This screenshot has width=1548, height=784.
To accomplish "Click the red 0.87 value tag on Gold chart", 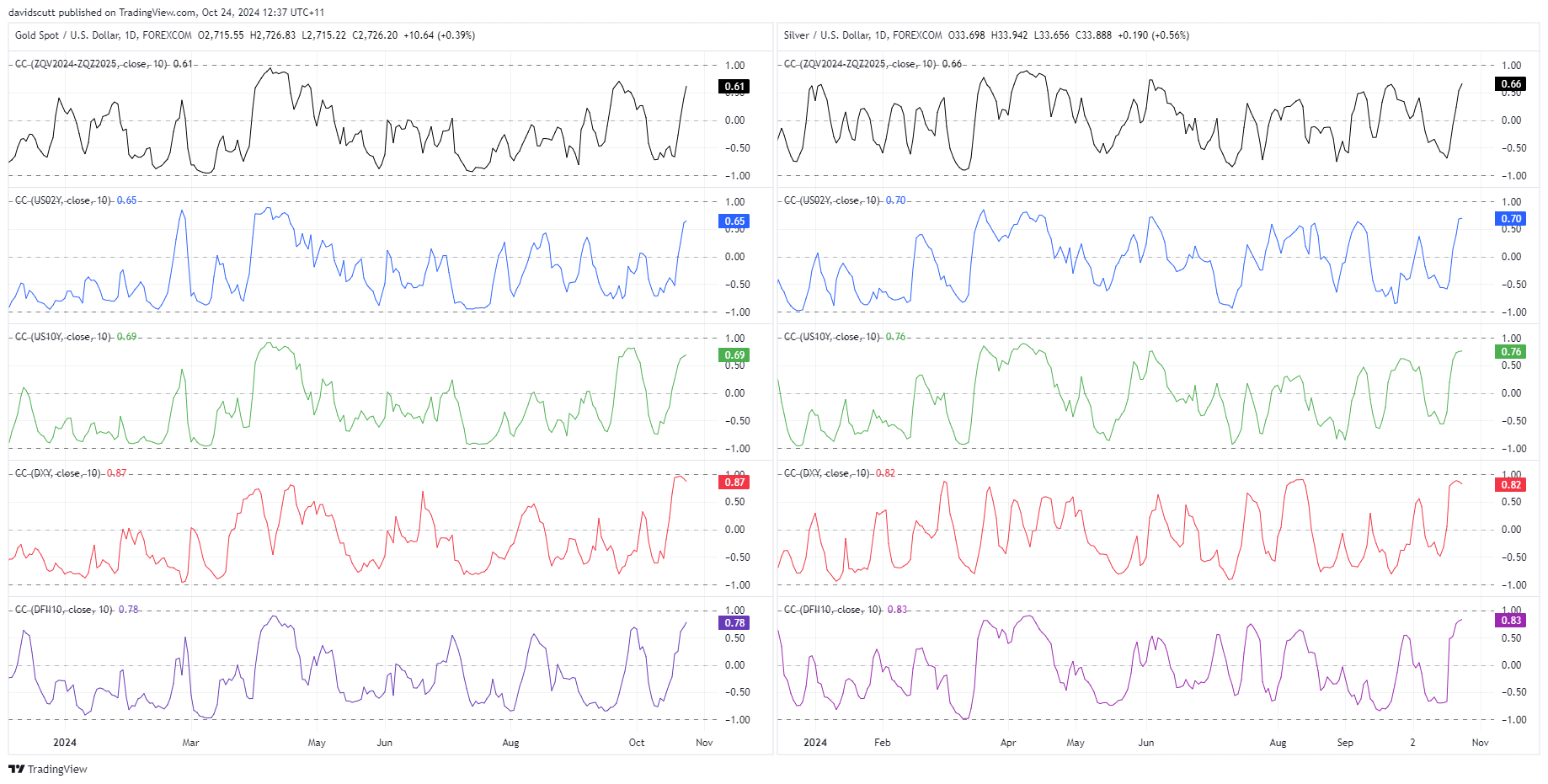I will pos(734,483).
